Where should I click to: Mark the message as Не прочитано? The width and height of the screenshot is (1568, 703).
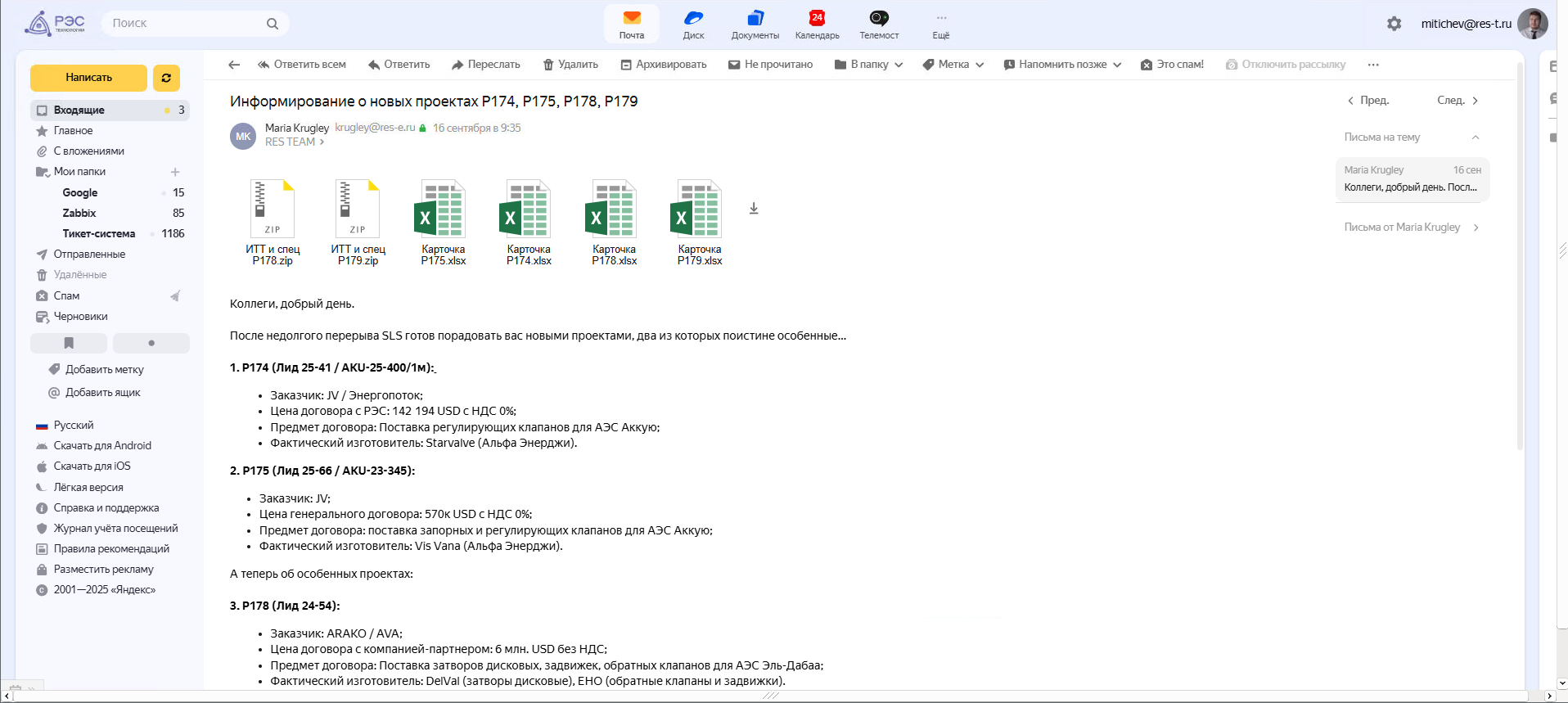pyautogui.click(x=770, y=65)
